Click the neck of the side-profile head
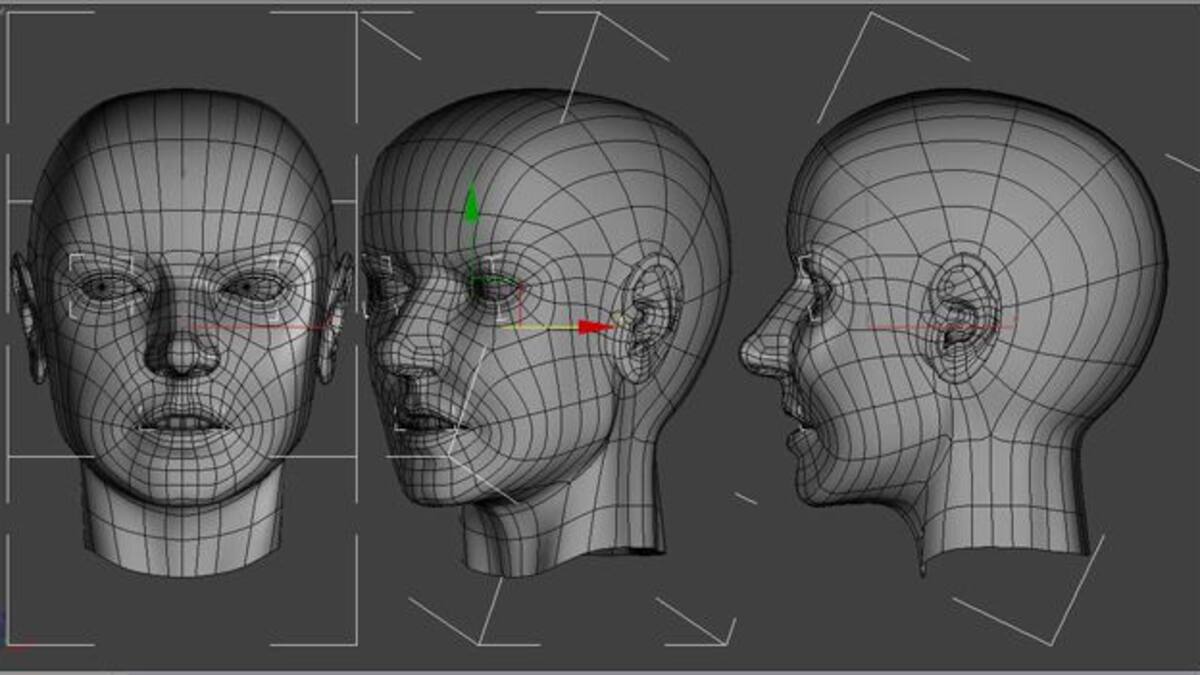The width and height of the screenshot is (1200, 675). click(x=1000, y=510)
